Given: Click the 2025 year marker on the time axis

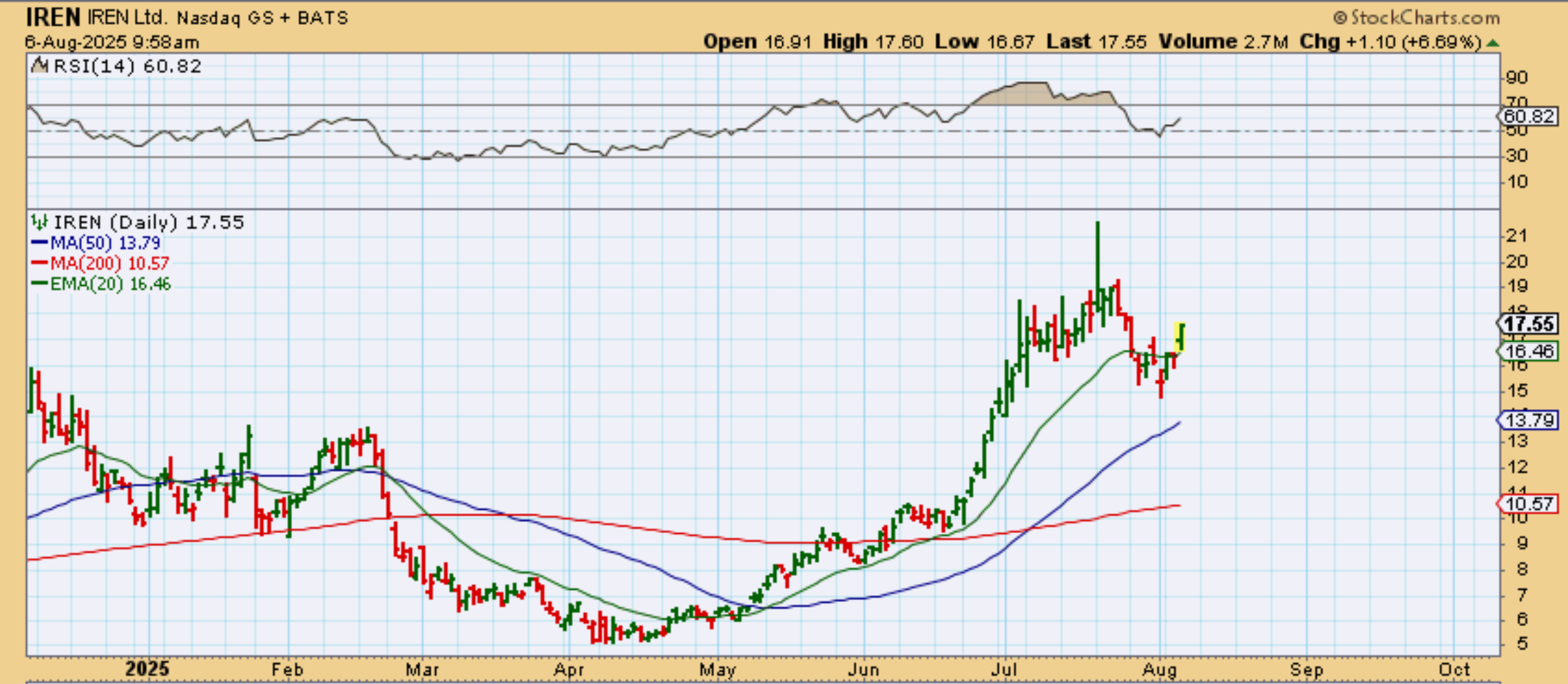Looking at the screenshot, I should (x=147, y=669).
